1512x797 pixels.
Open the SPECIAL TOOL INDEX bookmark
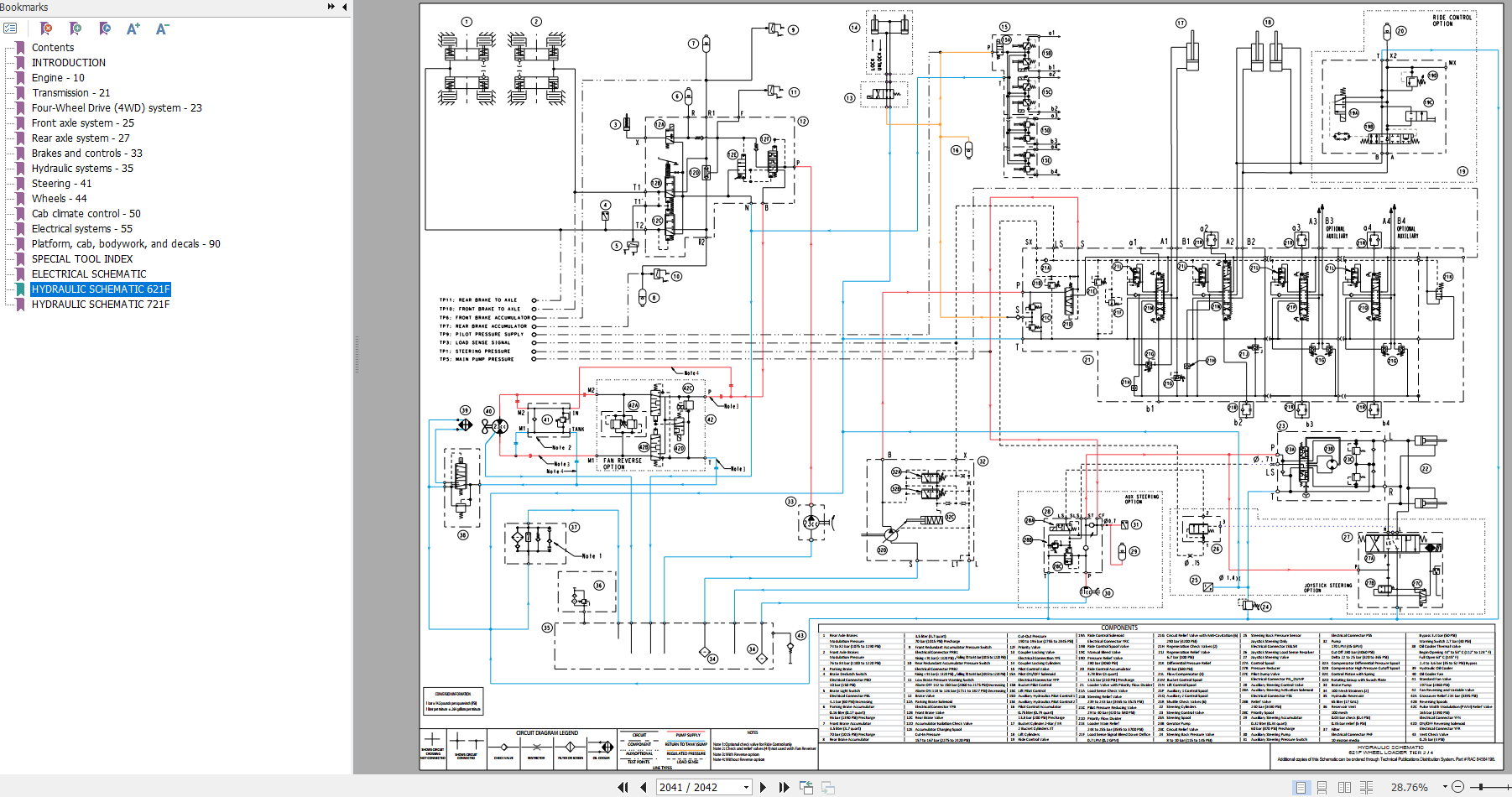(82, 259)
